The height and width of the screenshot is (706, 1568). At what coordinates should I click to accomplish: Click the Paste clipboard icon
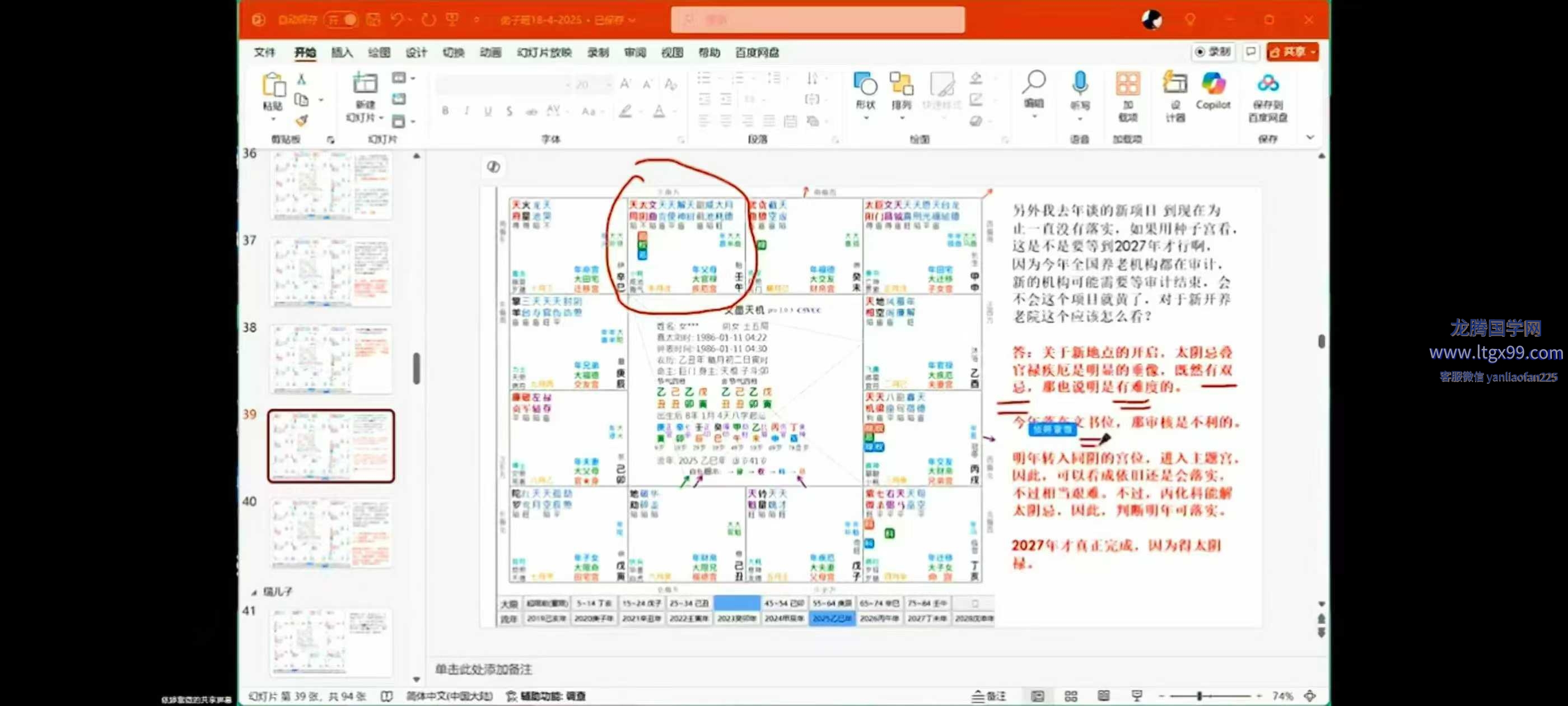coord(273,85)
